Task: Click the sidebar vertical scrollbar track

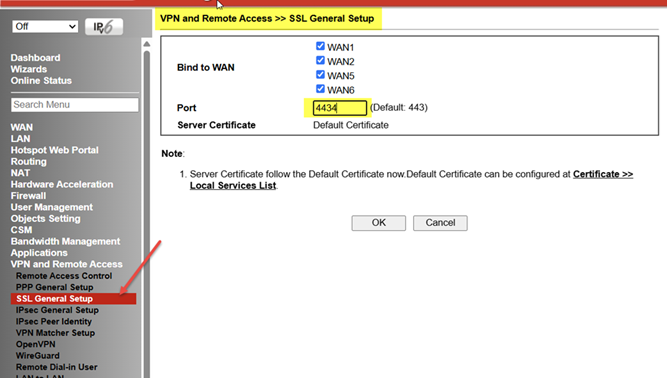Action: tap(147, 213)
